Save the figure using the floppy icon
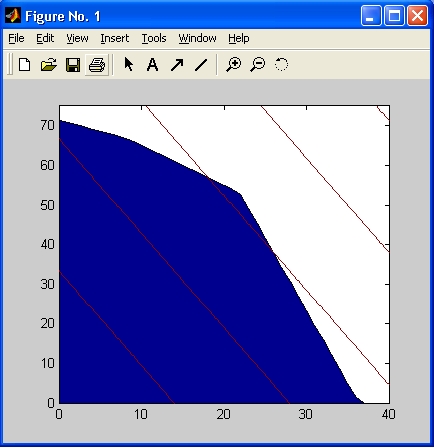434x448 pixels. click(x=73, y=65)
